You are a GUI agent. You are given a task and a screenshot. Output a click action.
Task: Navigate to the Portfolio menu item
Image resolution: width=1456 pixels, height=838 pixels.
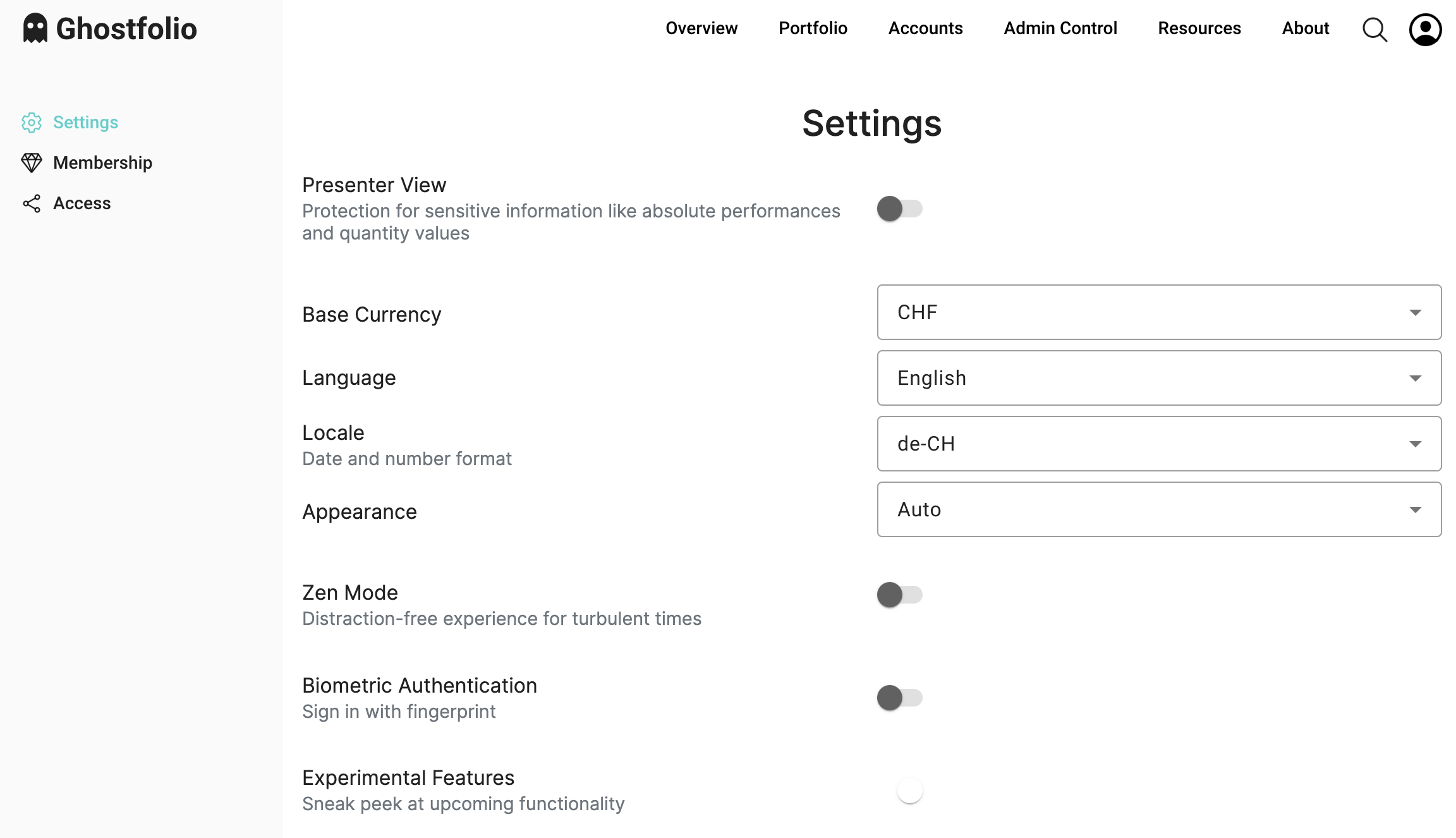(813, 28)
